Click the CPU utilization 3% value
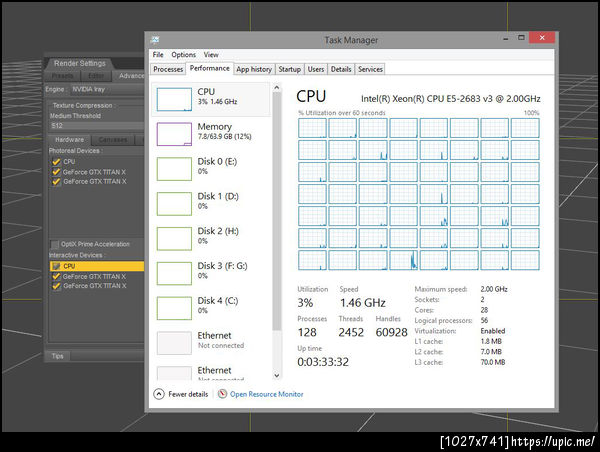 [305, 303]
